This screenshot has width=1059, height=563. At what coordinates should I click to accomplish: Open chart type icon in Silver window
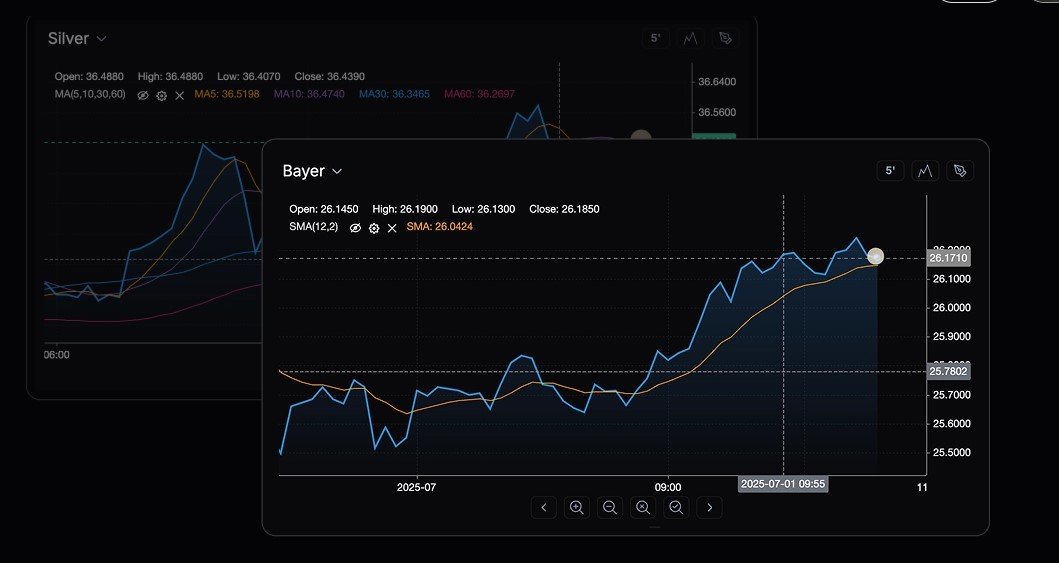point(690,38)
